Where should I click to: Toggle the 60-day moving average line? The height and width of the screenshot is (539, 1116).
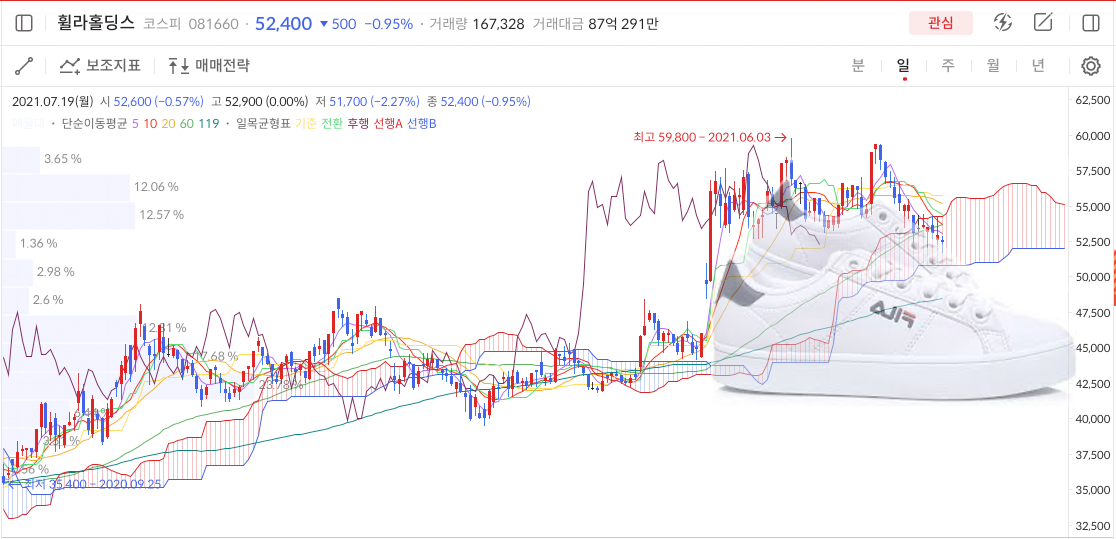186,124
